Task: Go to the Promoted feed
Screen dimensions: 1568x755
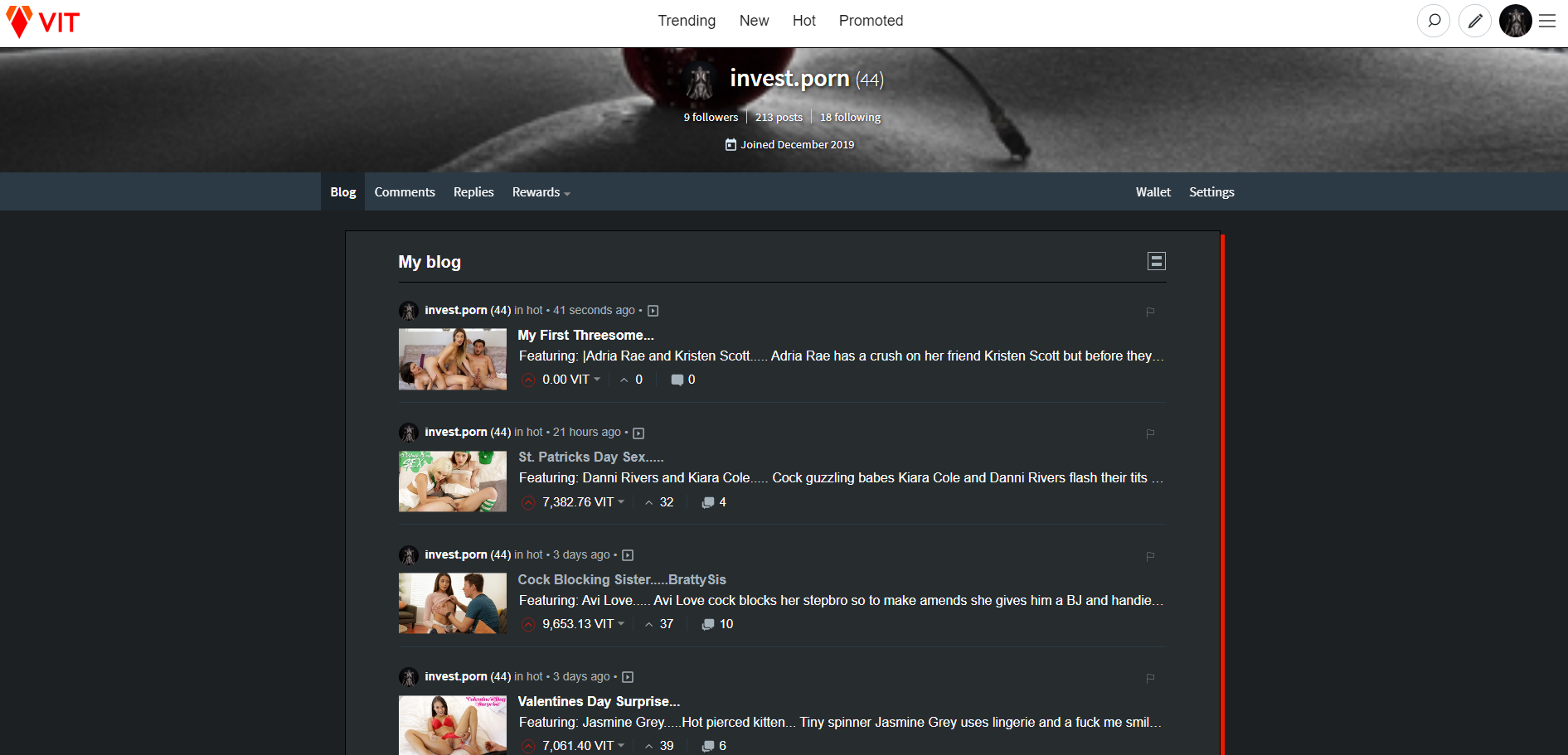Action: (x=871, y=21)
